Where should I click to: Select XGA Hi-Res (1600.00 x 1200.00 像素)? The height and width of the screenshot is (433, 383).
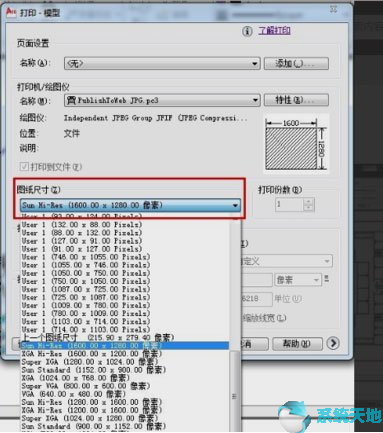click(125, 353)
